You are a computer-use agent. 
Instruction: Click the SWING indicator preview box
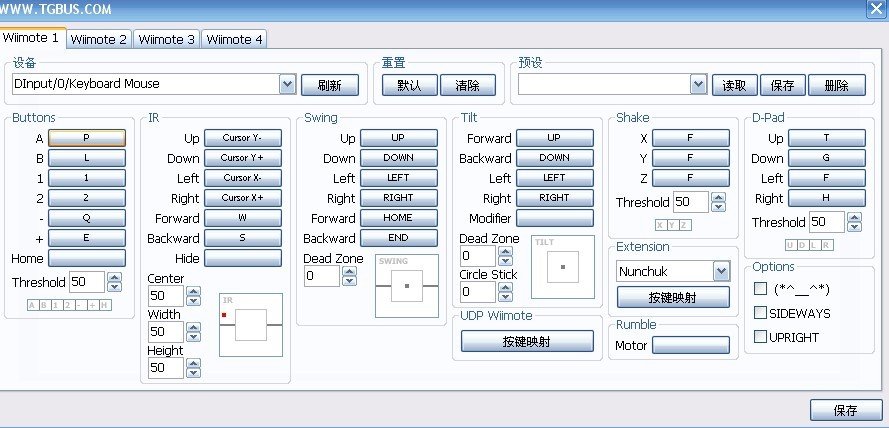click(406, 286)
